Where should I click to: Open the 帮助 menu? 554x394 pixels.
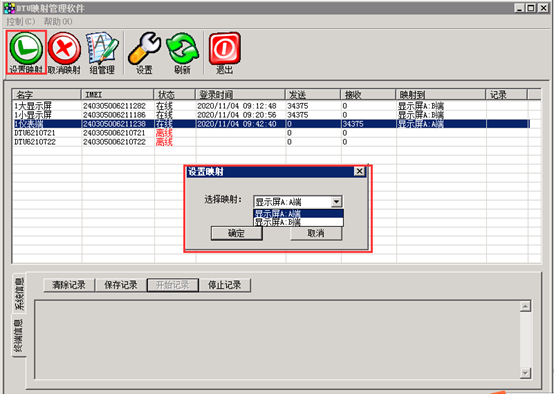[58, 22]
